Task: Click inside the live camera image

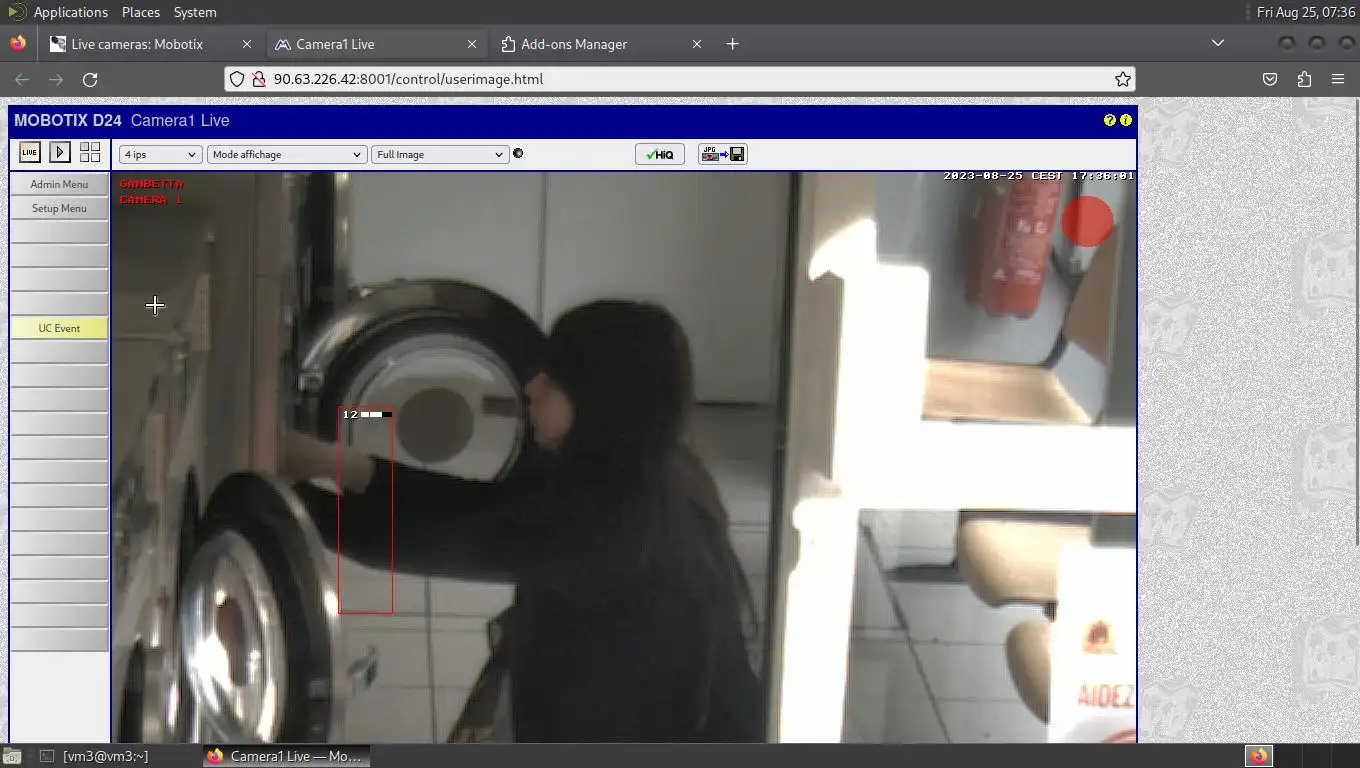Action: point(623,457)
